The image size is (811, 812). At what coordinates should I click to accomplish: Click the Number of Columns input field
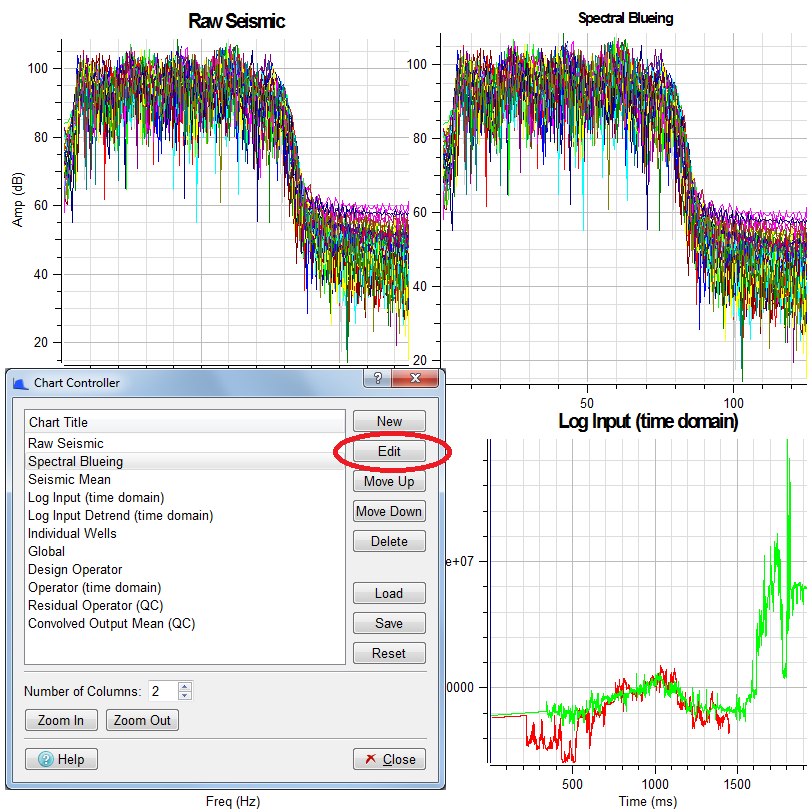pos(162,691)
